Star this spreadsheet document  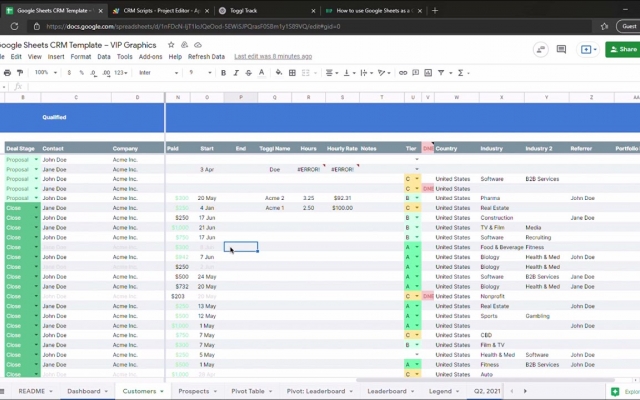point(171,45)
